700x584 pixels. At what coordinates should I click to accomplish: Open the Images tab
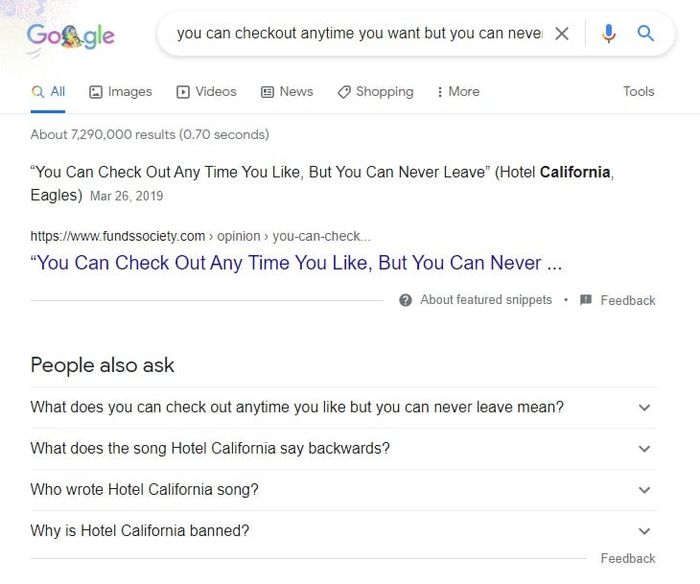coord(121,92)
